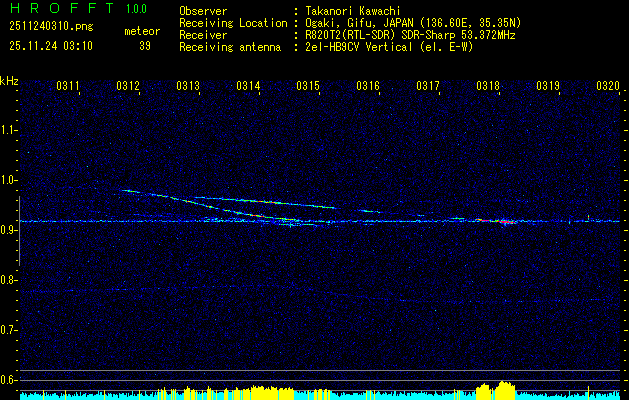Click the HROFFT title text

[x=62, y=8]
